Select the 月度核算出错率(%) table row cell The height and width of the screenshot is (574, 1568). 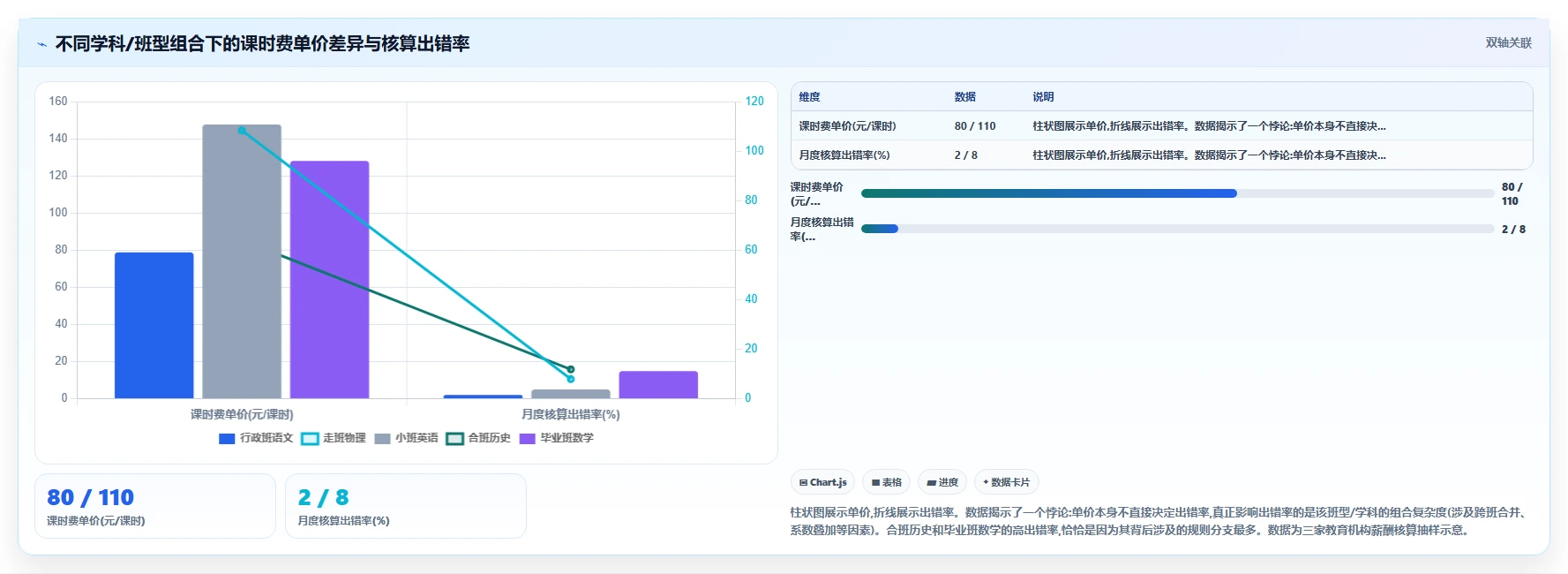pos(844,155)
